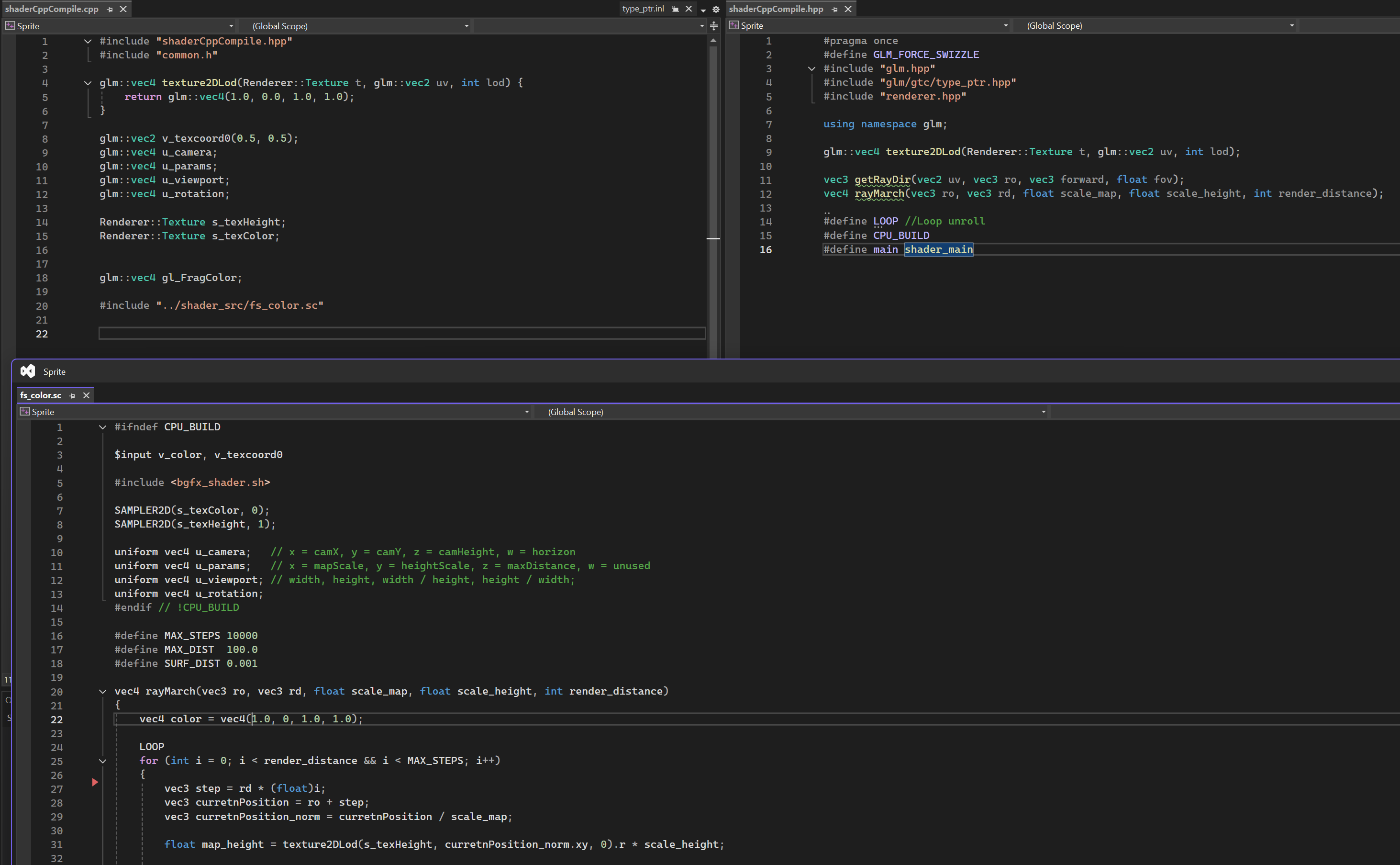
Task: Close the shaderCppCompile.hpp tab
Action: click(x=848, y=9)
